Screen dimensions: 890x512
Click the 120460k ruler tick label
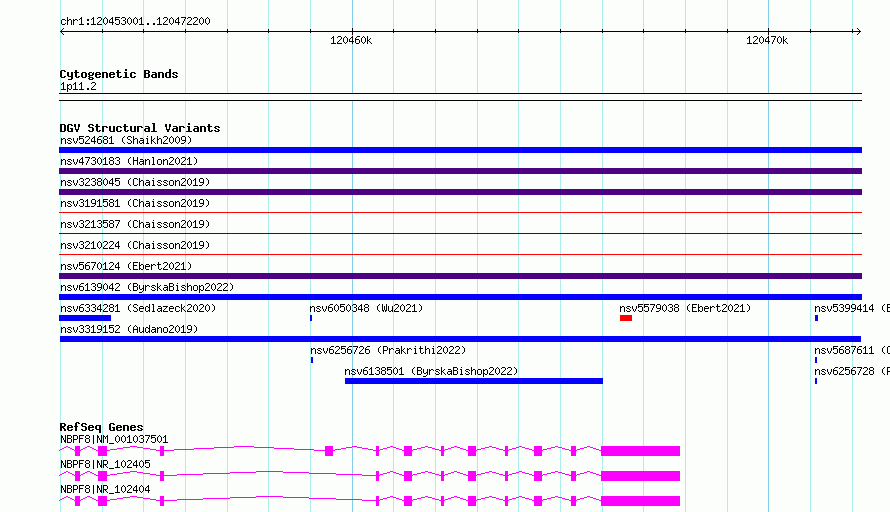click(351, 40)
